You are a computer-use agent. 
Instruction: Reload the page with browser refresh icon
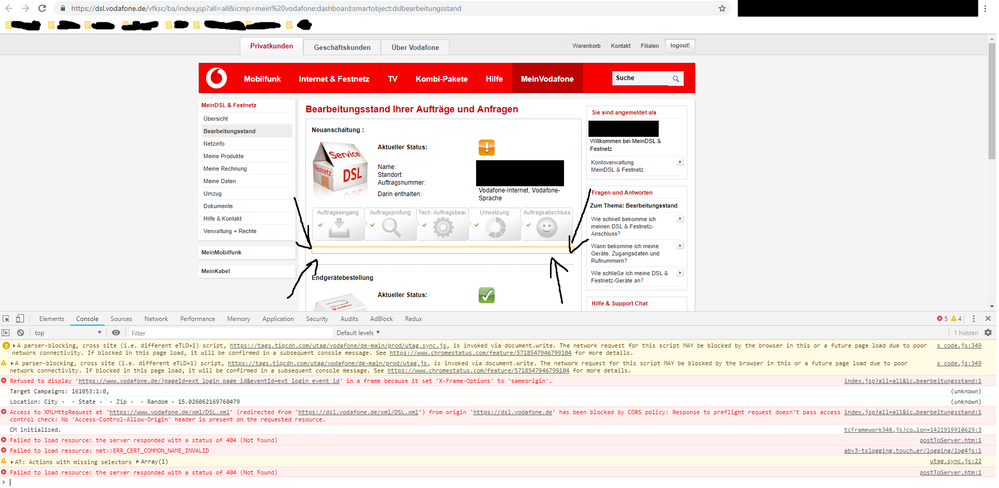coord(42,8)
